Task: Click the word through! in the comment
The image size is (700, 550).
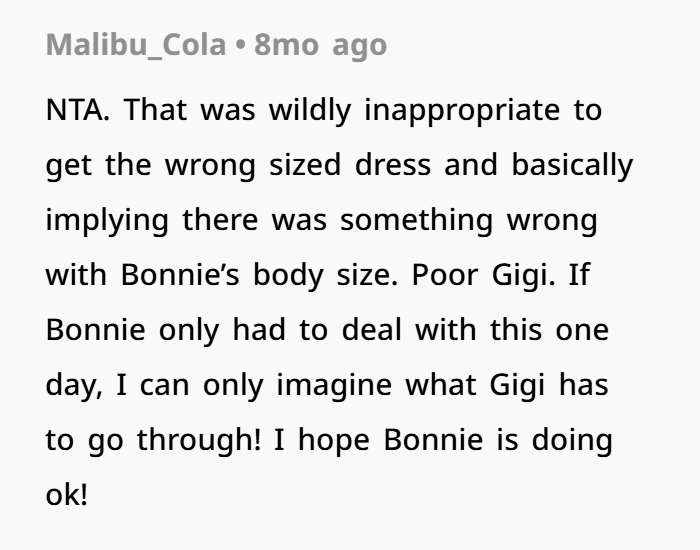Action: (x=199, y=439)
